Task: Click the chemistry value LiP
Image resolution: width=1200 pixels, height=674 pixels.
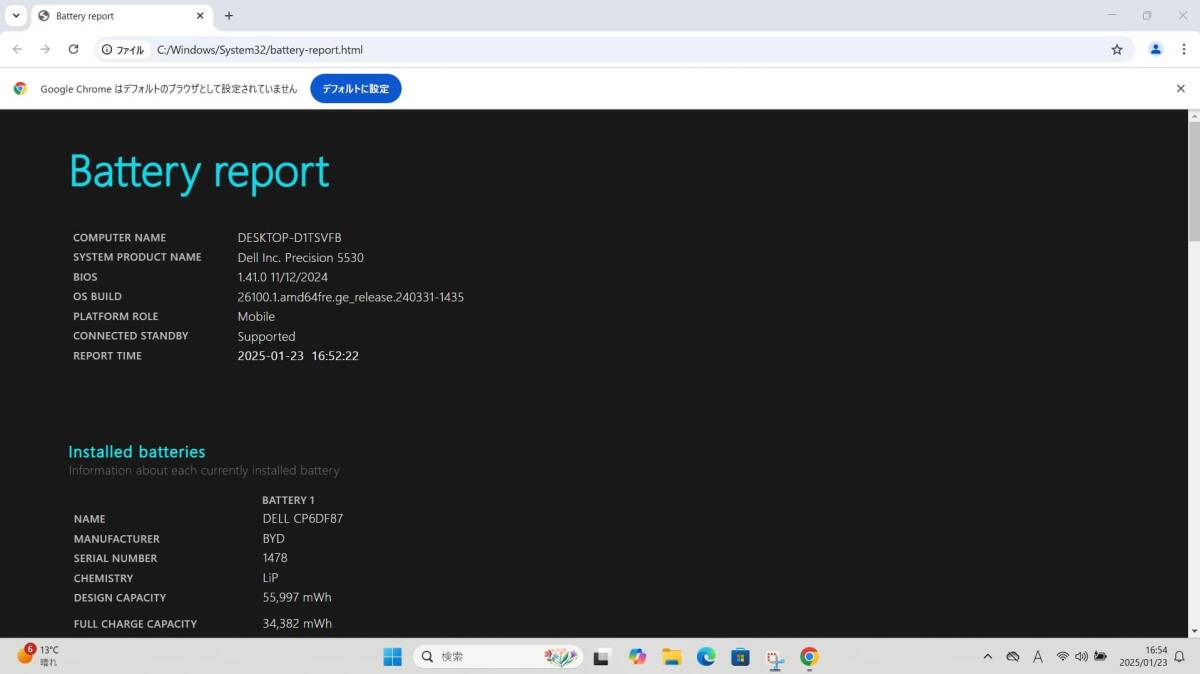Action: click(x=270, y=578)
